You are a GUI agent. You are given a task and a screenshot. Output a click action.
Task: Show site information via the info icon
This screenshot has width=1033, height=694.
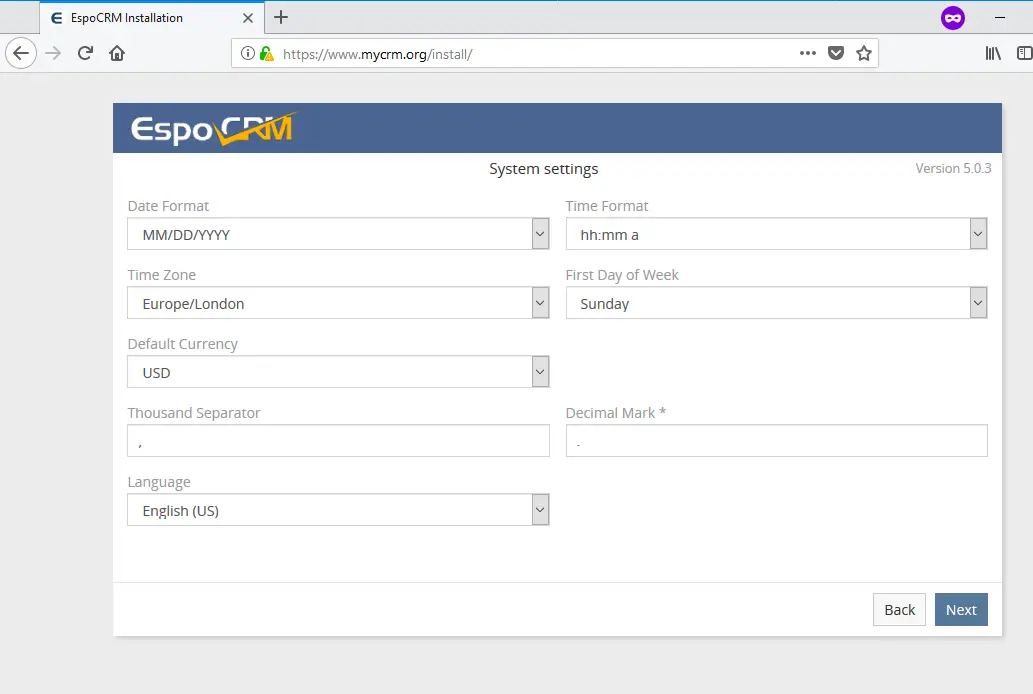click(248, 53)
